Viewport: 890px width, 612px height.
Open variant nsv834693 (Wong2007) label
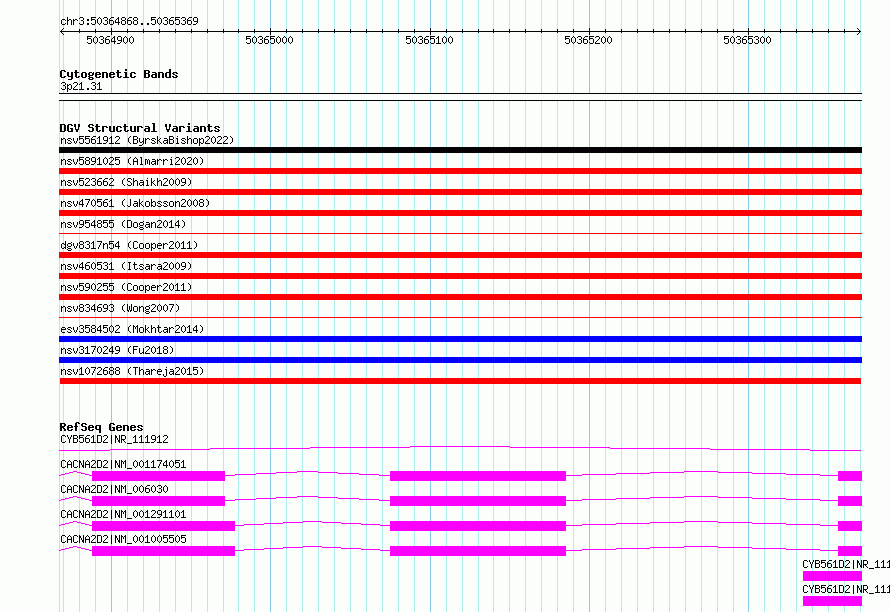[x=120, y=308]
